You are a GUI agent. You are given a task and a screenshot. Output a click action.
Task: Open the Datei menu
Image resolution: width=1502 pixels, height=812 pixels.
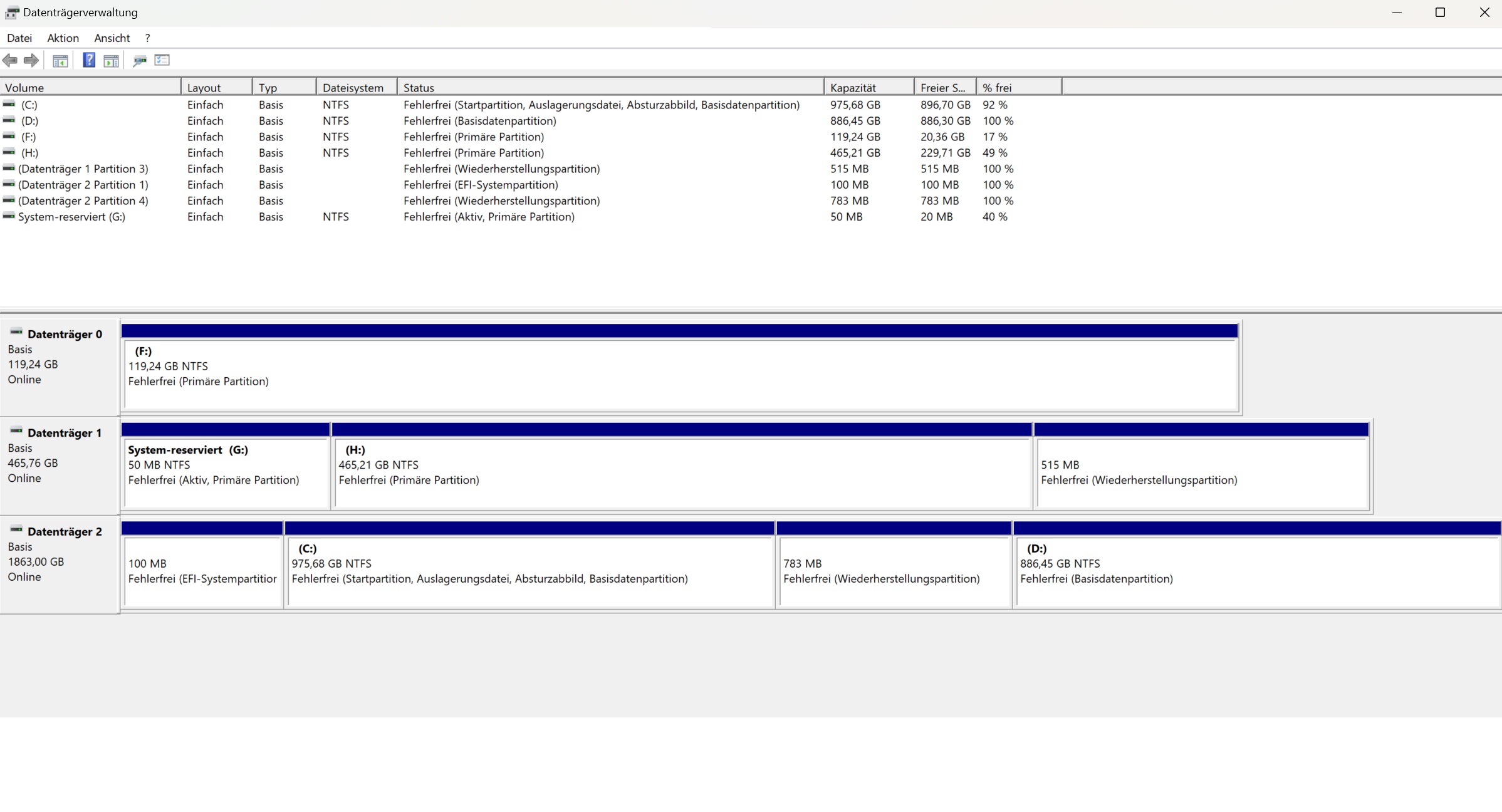click(x=19, y=38)
